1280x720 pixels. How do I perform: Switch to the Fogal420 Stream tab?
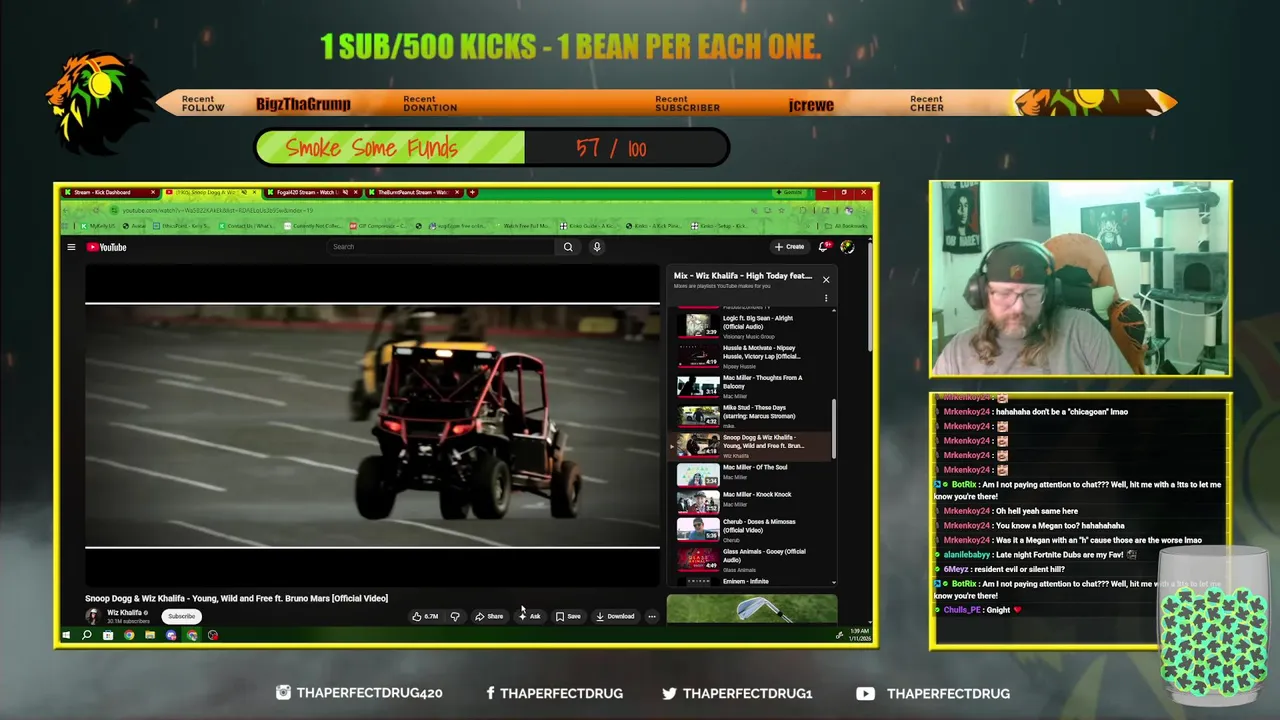click(313, 192)
